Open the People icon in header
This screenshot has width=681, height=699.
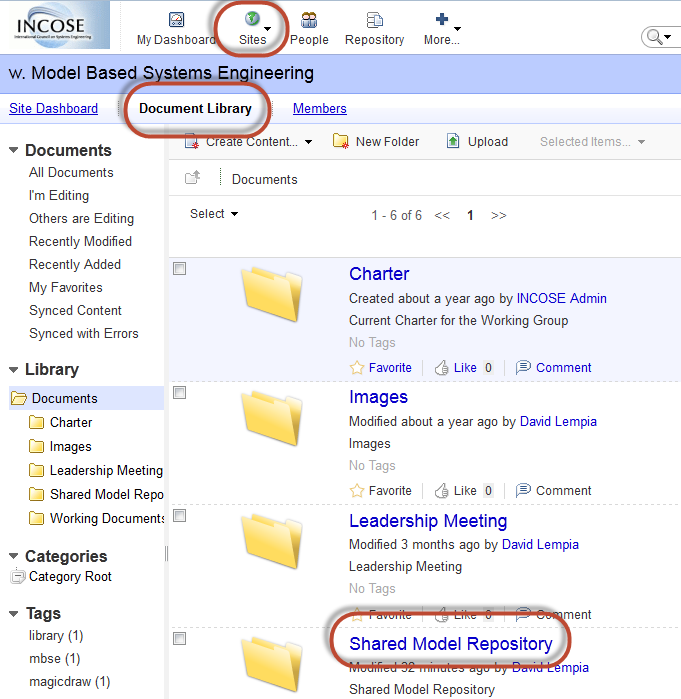309,20
